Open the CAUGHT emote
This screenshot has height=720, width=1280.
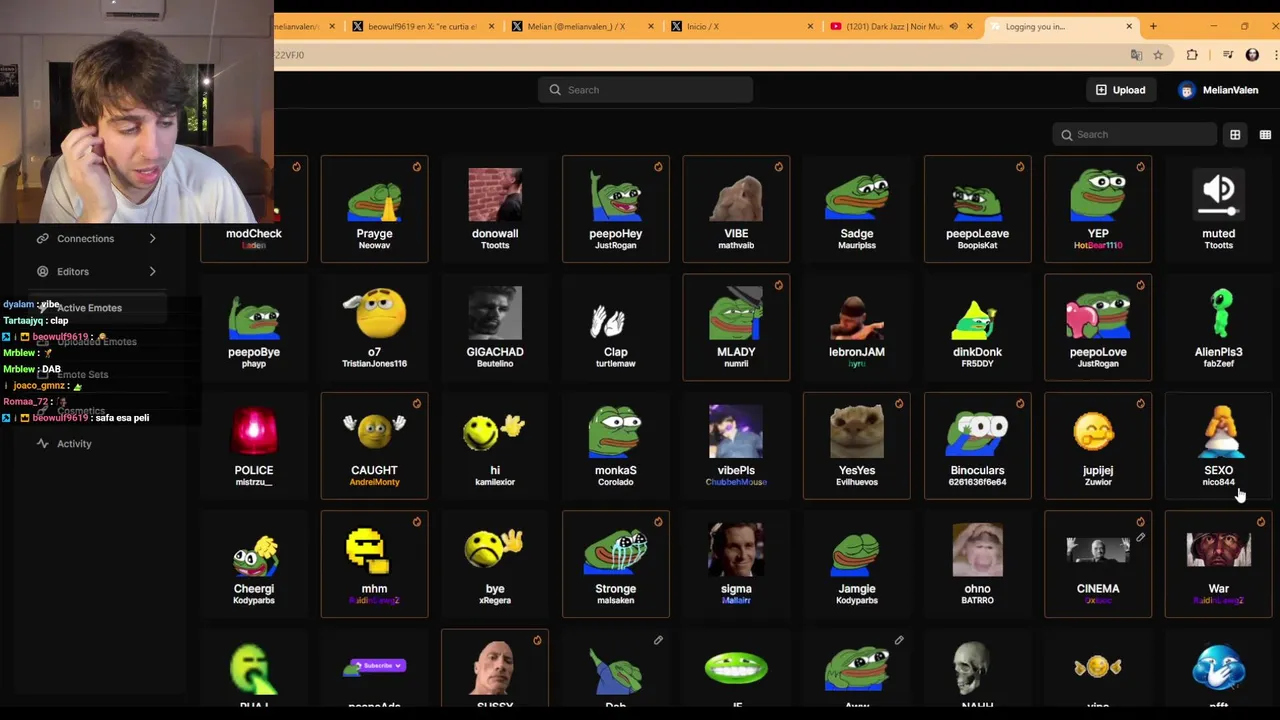click(374, 446)
